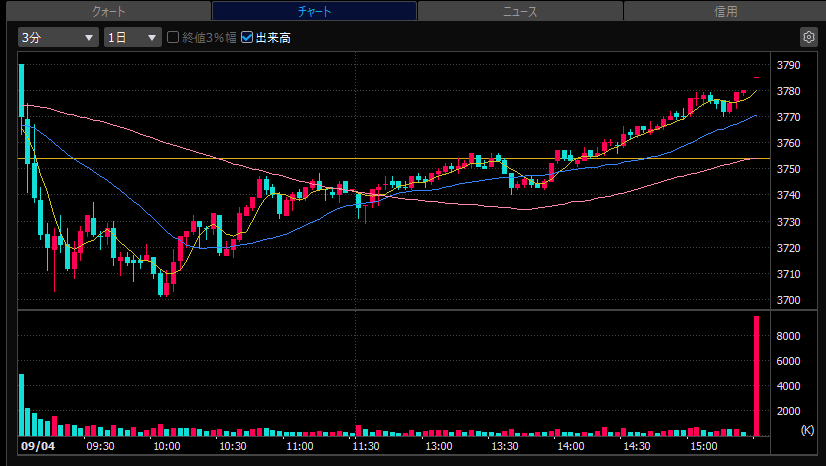The height and width of the screenshot is (466, 826).
Task: Open the ニュース tab
Action: (520, 11)
